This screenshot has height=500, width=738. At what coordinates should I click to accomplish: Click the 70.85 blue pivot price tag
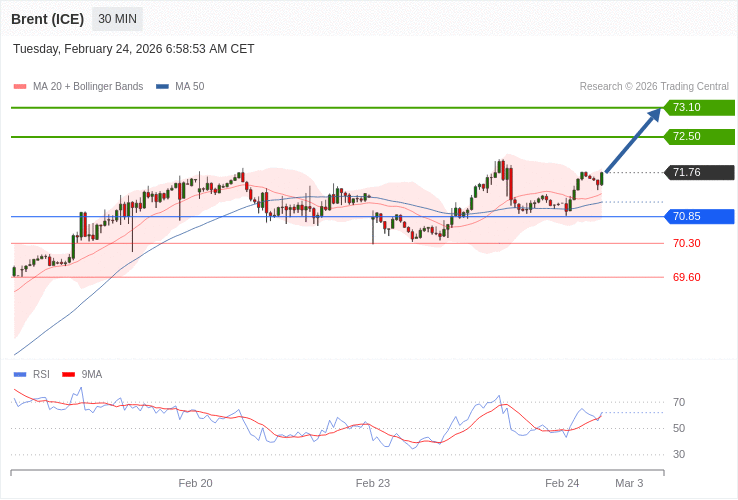[699, 216]
